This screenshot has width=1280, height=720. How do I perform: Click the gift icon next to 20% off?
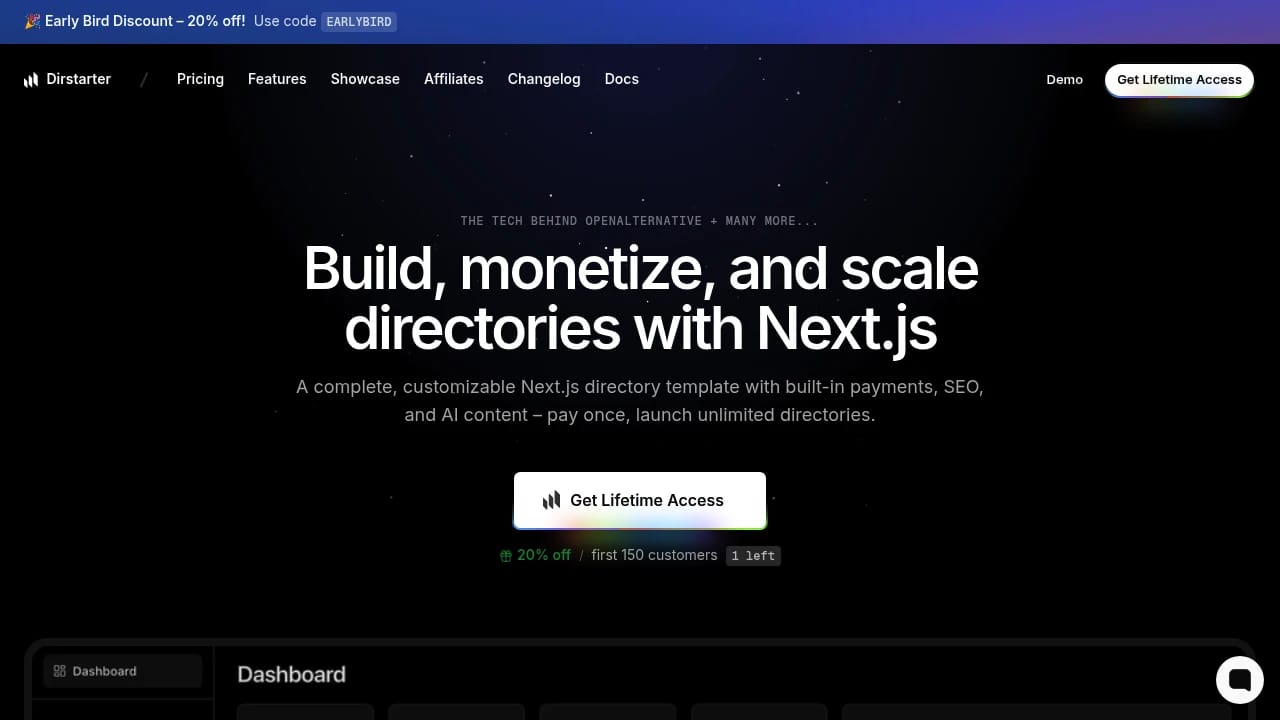tap(505, 555)
